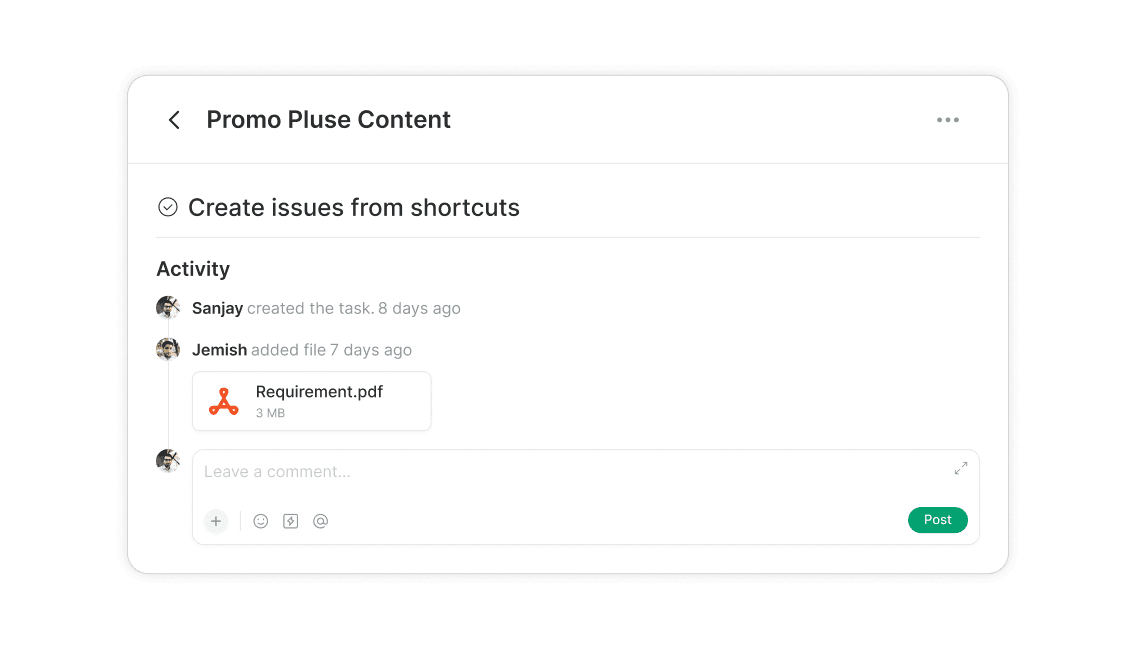Viewport: 1136px width, 648px height.
Task: Mark the task checkmark circle as done
Action: click(x=167, y=207)
